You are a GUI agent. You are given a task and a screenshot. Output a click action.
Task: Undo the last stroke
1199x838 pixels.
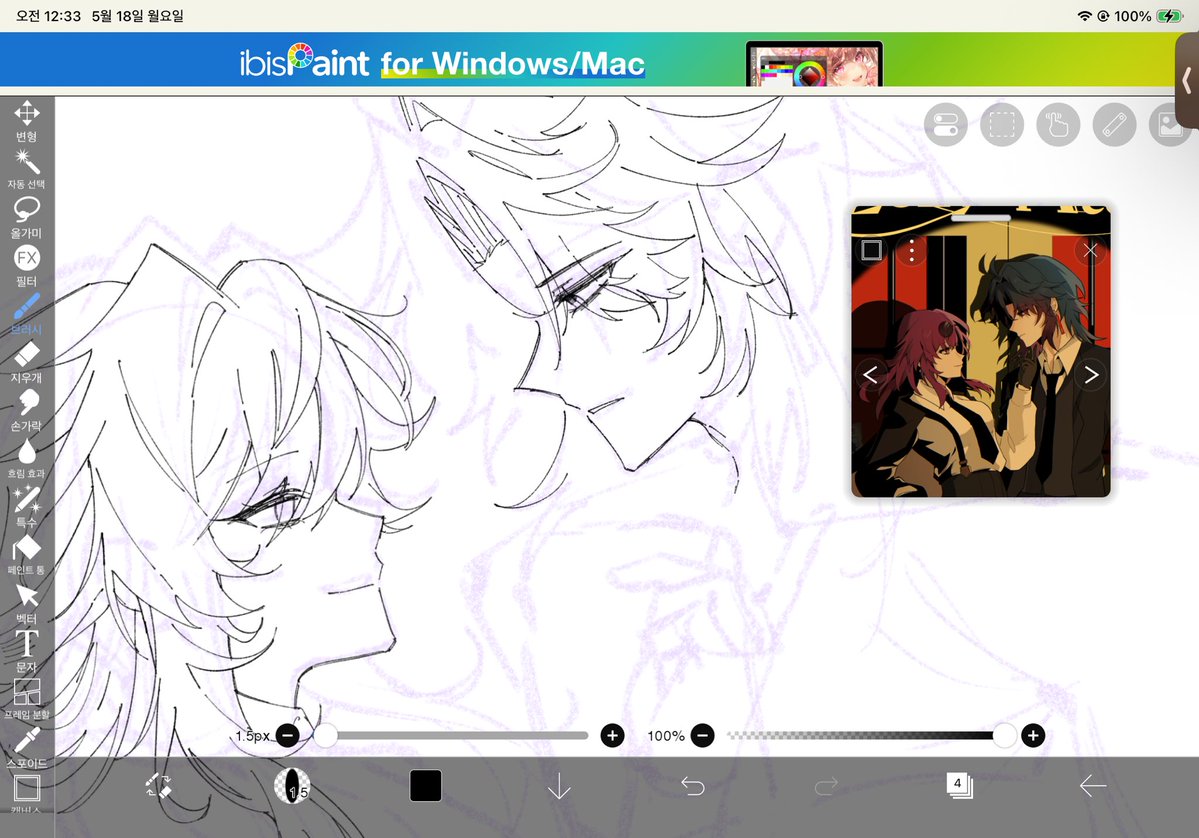tap(693, 786)
